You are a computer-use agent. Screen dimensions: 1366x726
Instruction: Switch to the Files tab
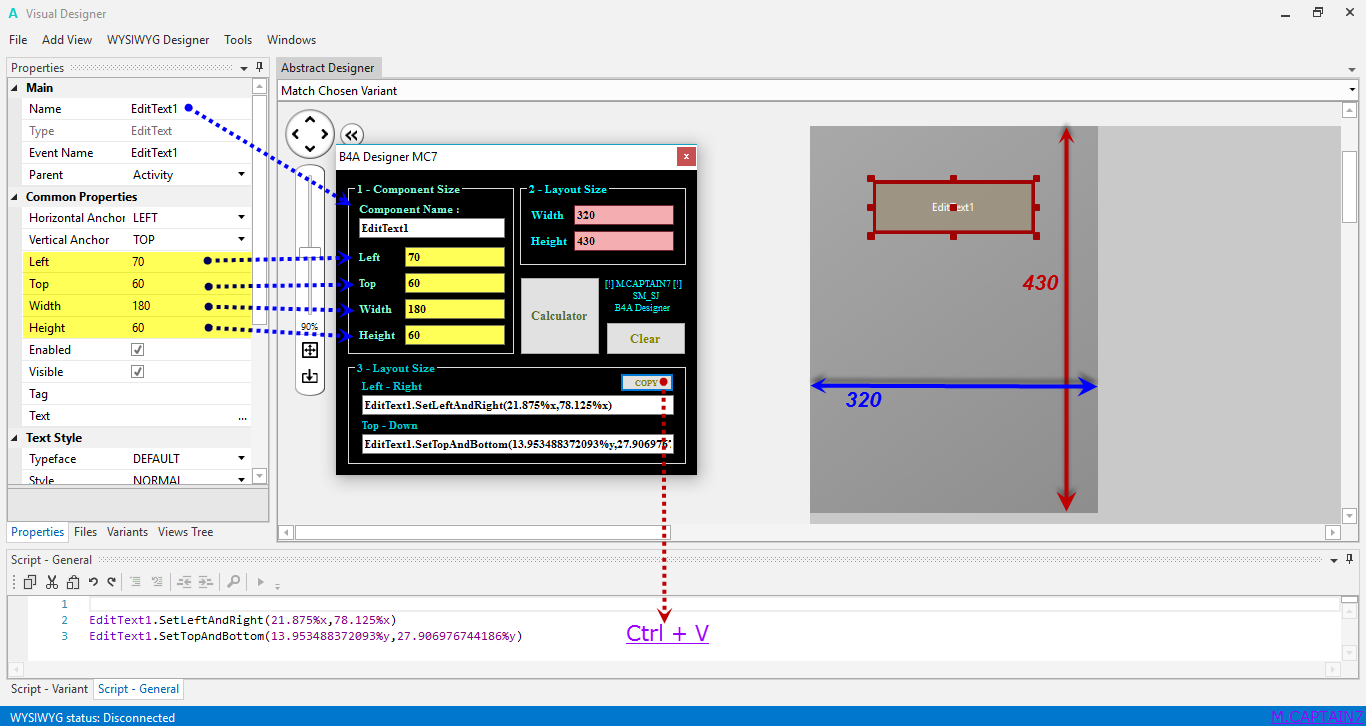coord(85,532)
